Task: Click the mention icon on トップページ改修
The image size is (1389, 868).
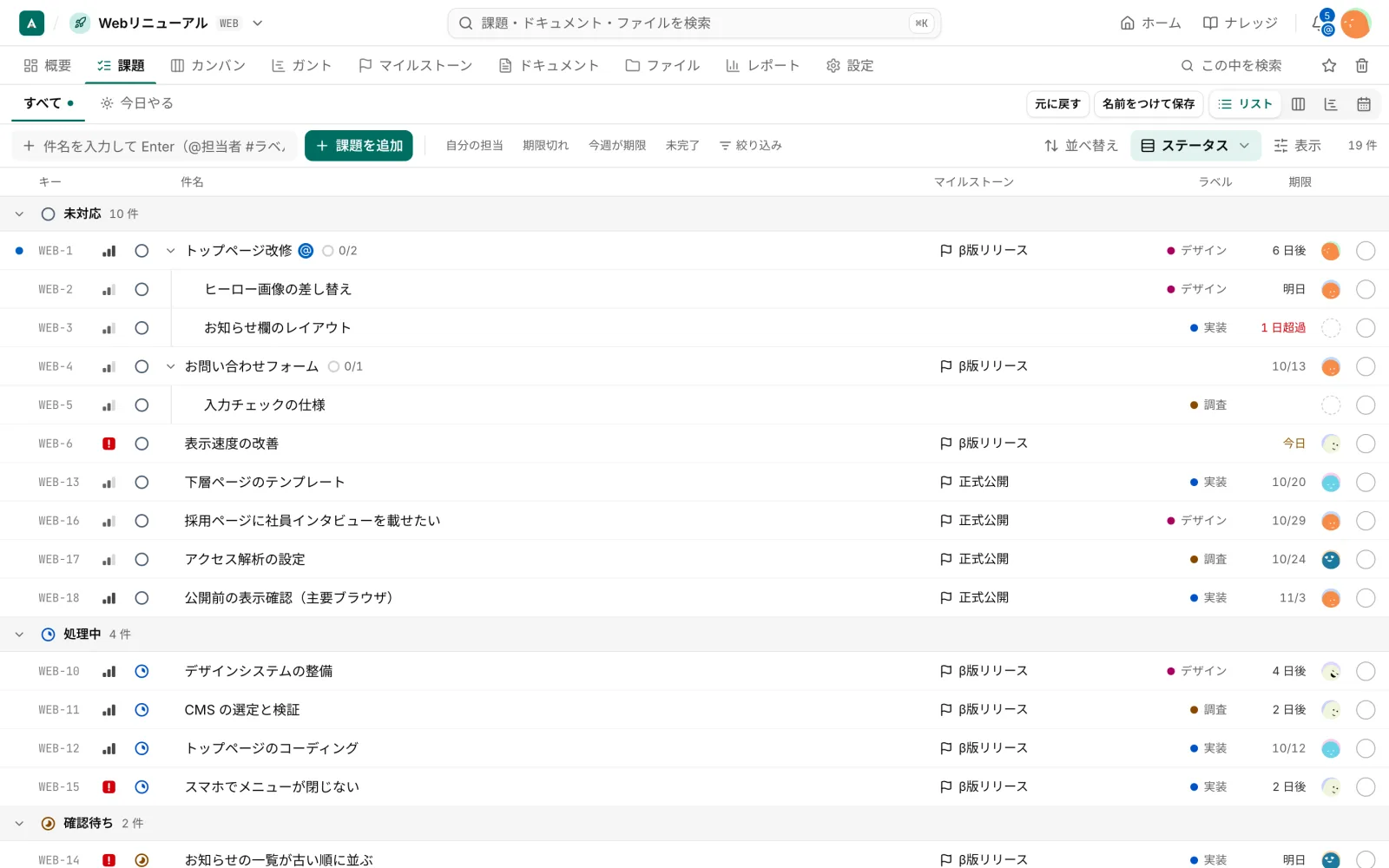Action: point(306,251)
